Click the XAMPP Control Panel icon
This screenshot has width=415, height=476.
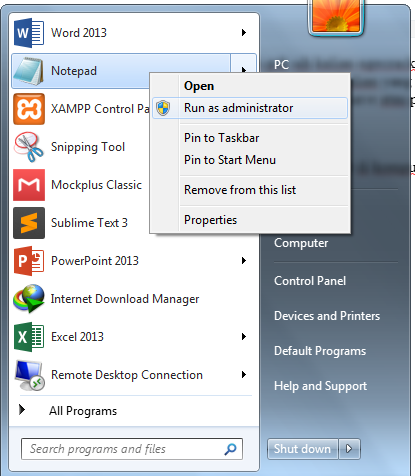(29, 109)
